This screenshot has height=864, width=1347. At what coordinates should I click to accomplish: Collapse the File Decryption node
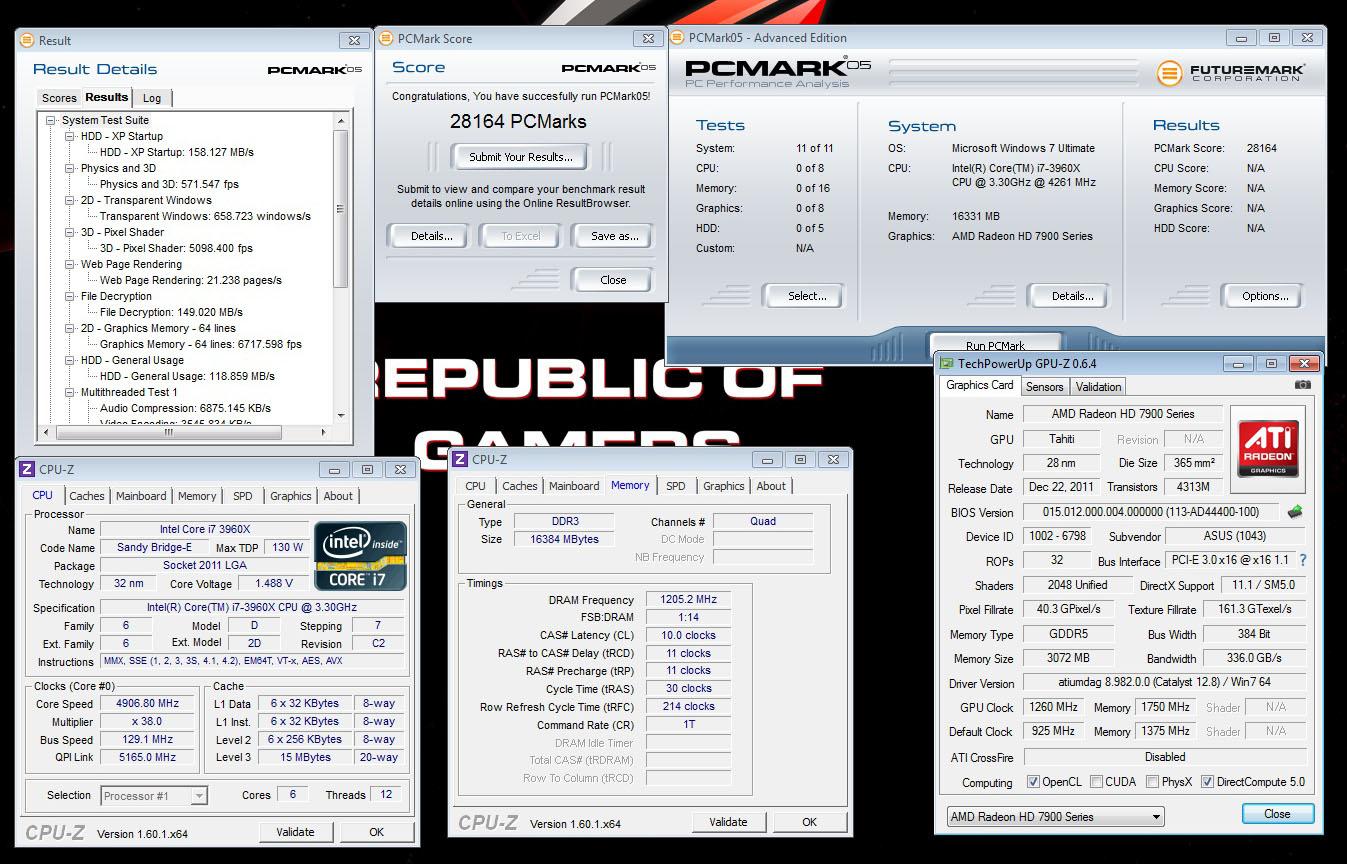point(70,296)
